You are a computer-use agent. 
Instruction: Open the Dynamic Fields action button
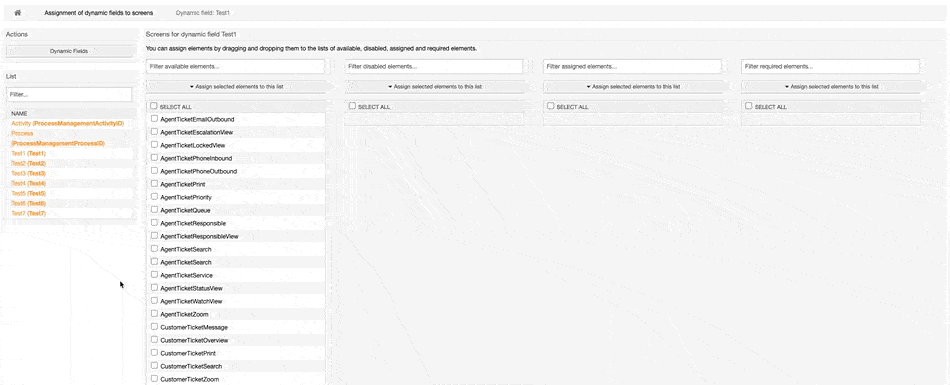pos(69,52)
